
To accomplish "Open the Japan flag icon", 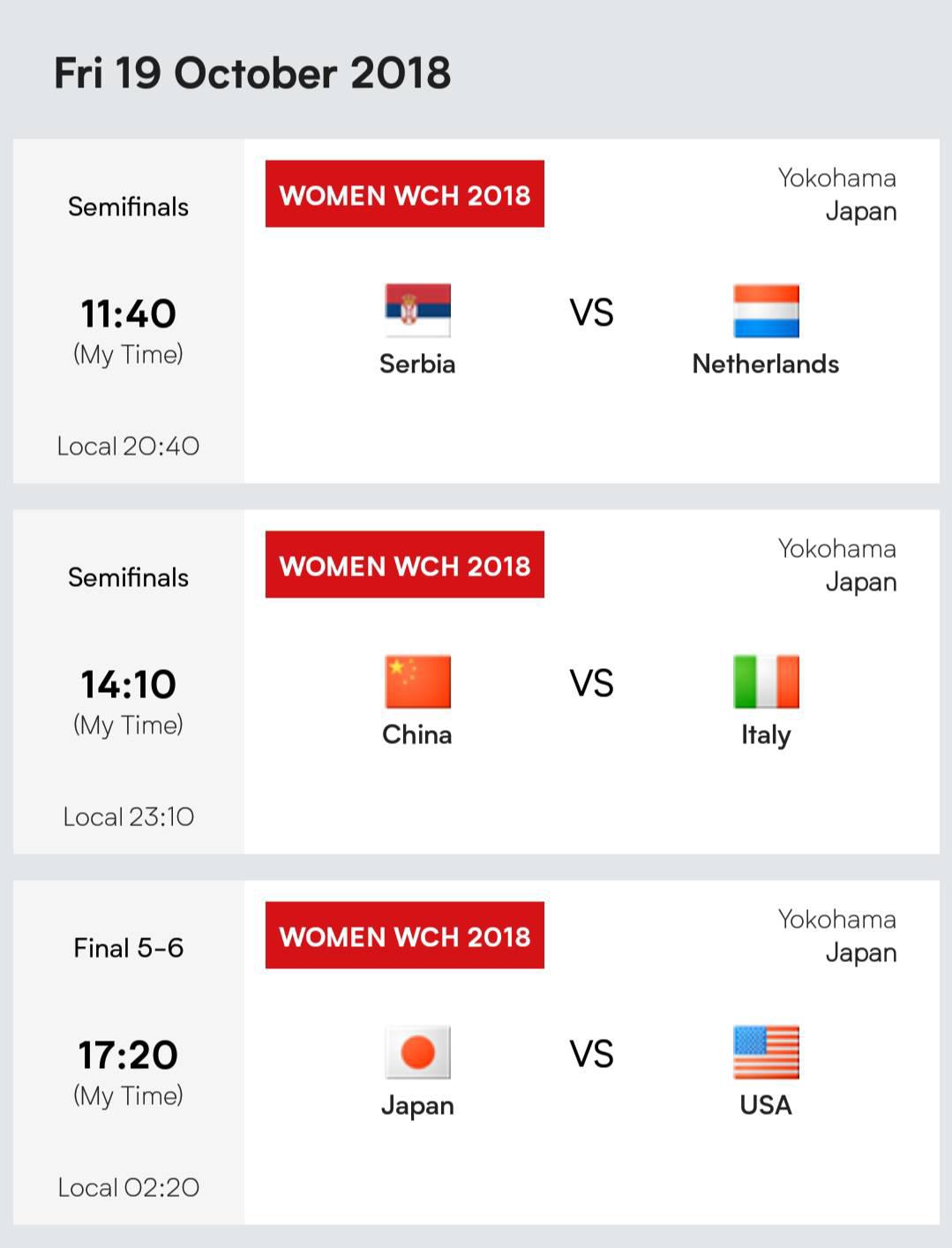I will 417,1052.
